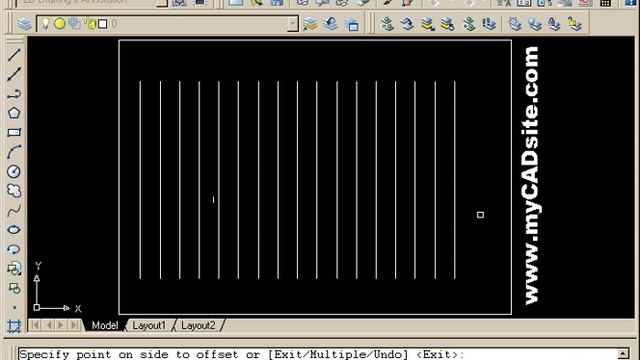Switch to the Model tab
The image size is (640, 360).
[x=105, y=325]
